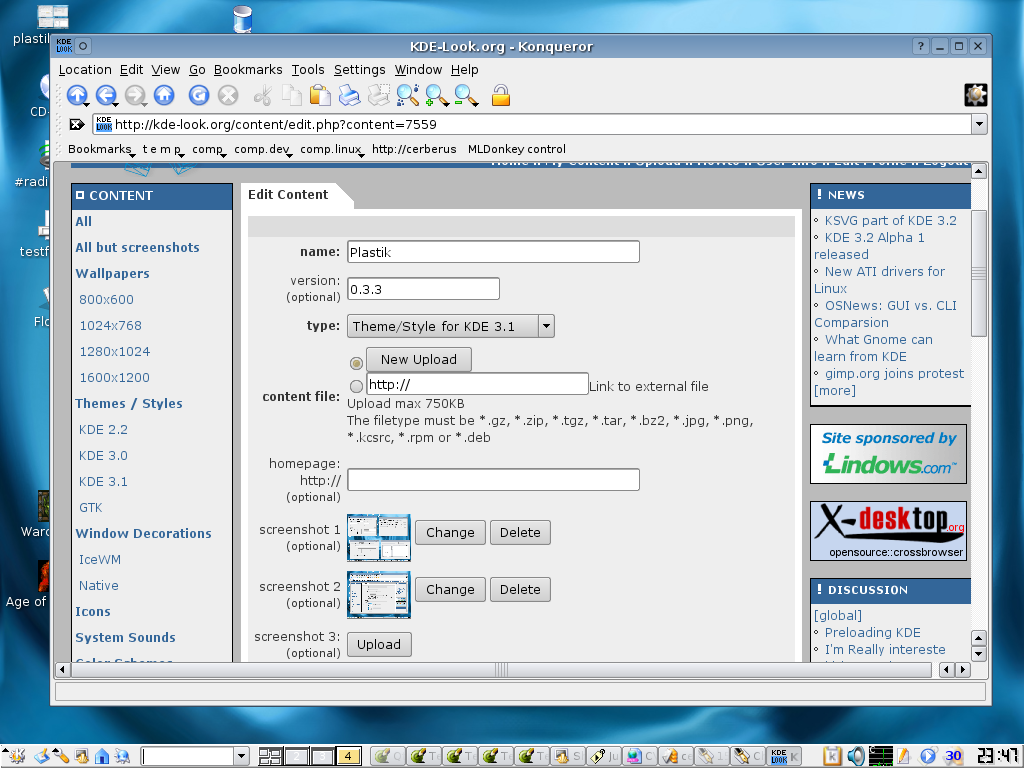The width and height of the screenshot is (1024, 768).
Task: Click Change button for screenshot 1
Action: 450,532
